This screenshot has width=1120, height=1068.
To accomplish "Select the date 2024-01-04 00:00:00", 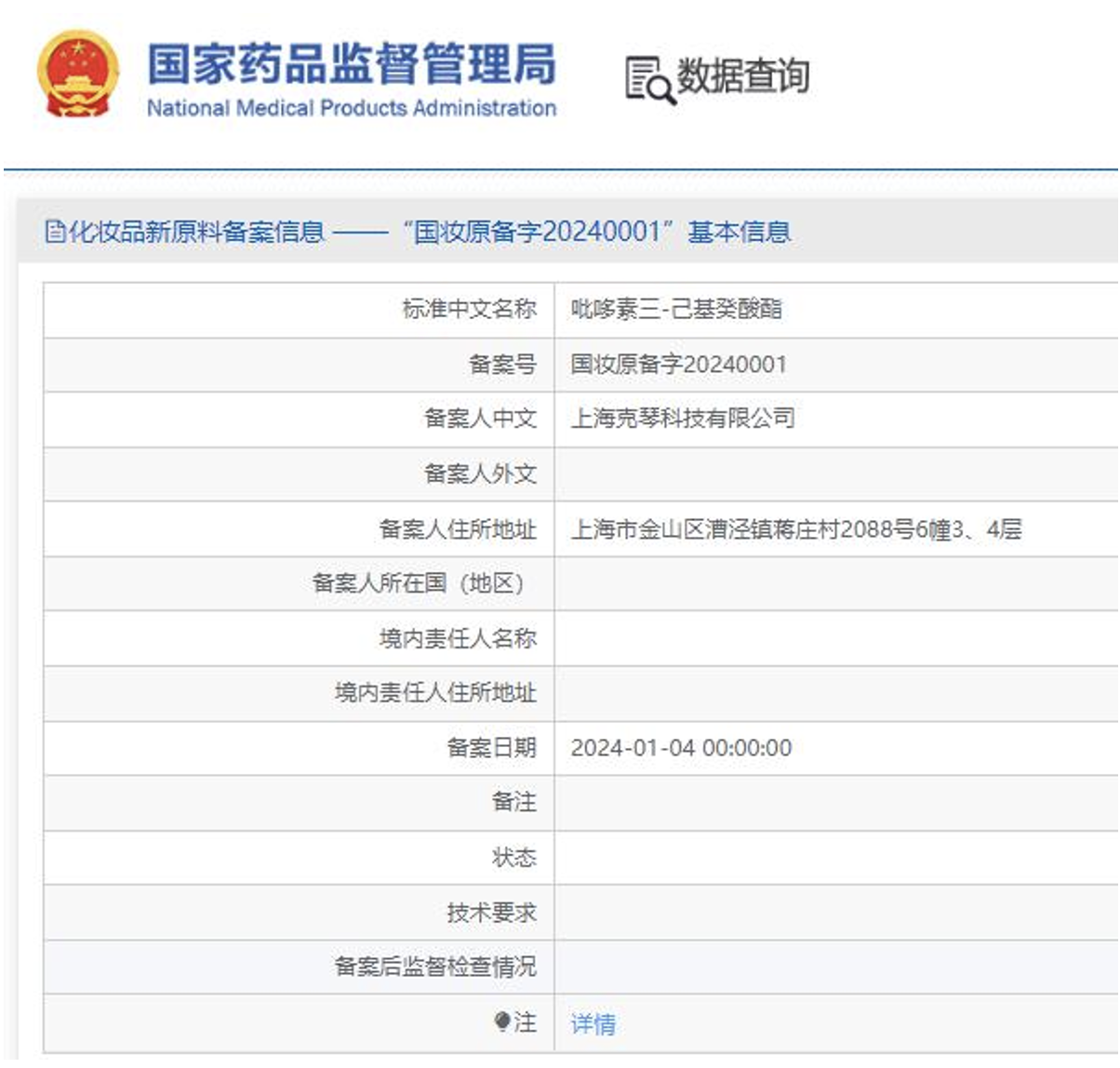I will point(681,748).
